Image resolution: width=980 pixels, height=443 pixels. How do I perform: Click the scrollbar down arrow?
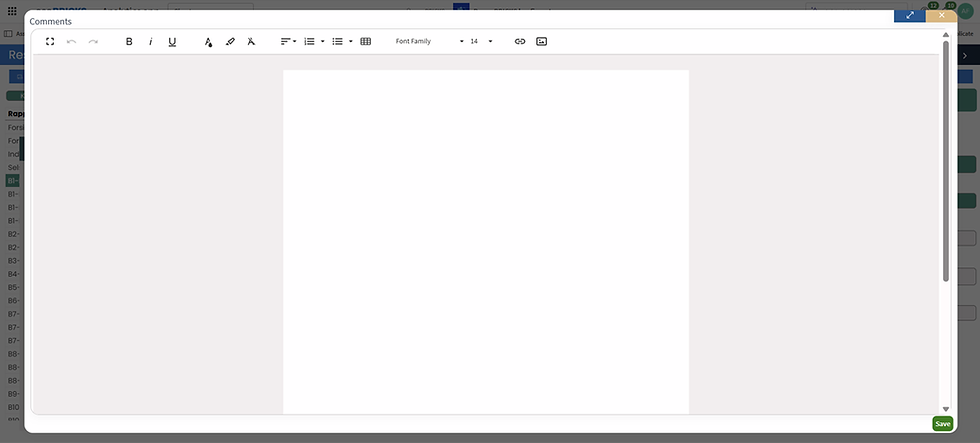coord(946,409)
